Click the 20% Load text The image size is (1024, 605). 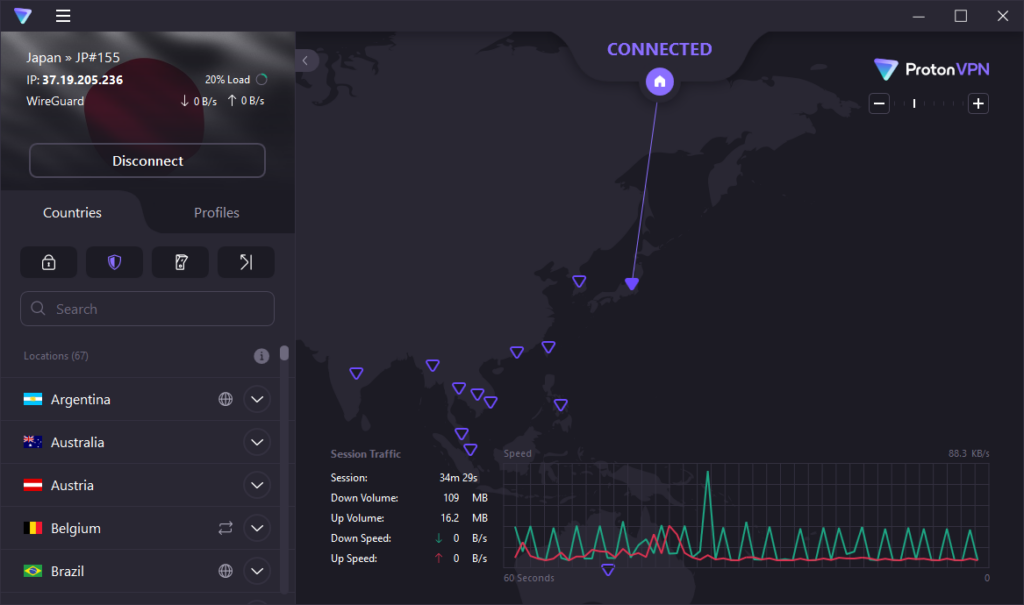(227, 80)
